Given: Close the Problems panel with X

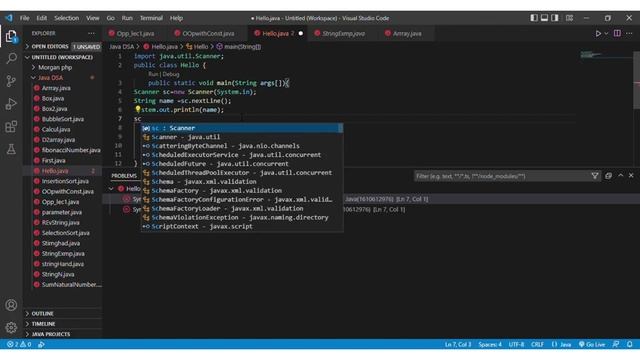Looking at the screenshot, I should pyautogui.click(x=631, y=176).
